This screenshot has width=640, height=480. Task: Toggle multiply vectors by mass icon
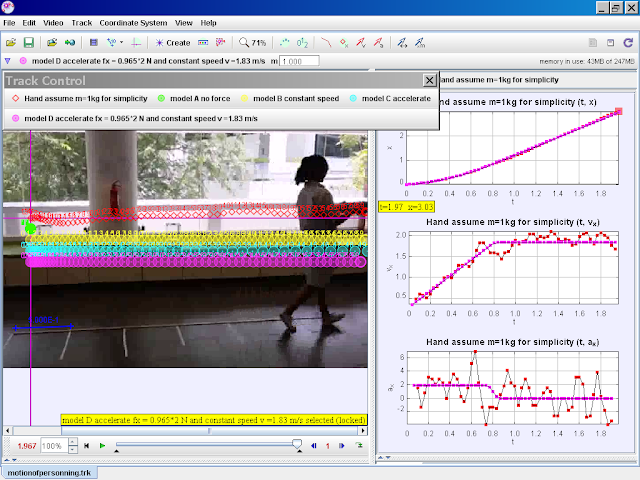tap(420, 42)
